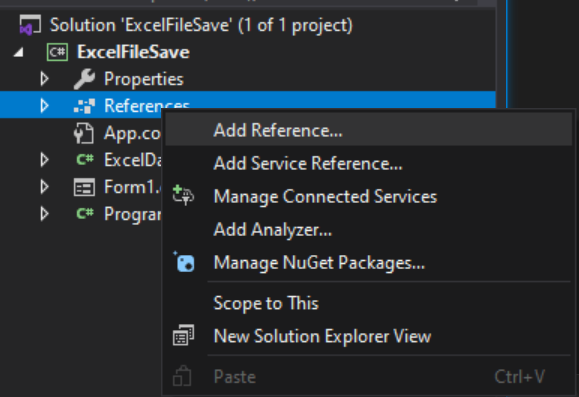
Task: Click the NuGet package icon
Action: 184,262
